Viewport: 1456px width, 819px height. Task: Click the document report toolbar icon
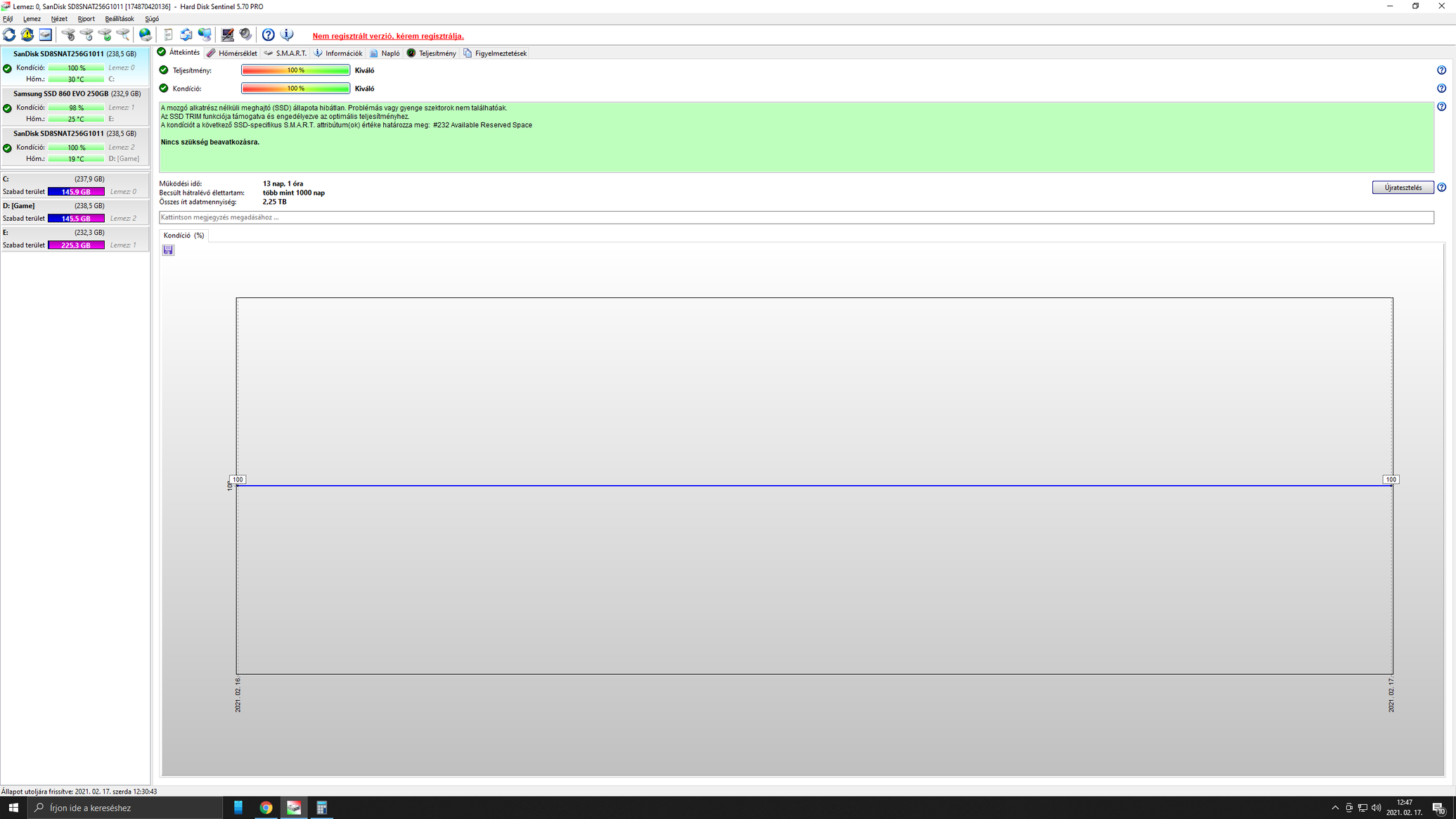pyautogui.click(x=168, y=34)
